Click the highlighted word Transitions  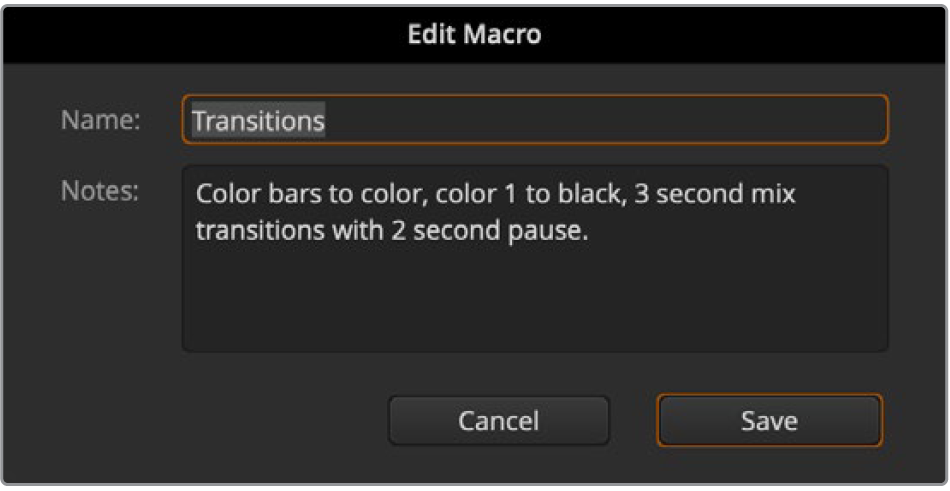pos(258,121)
